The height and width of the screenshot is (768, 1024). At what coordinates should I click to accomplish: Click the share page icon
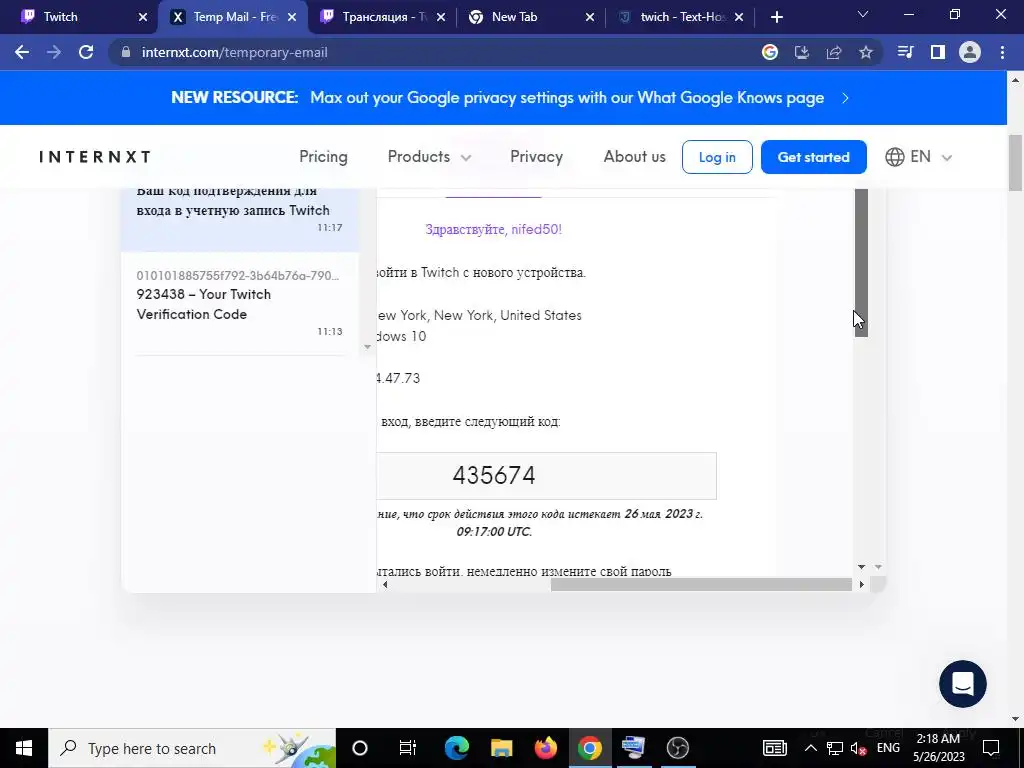pos(834,52)
